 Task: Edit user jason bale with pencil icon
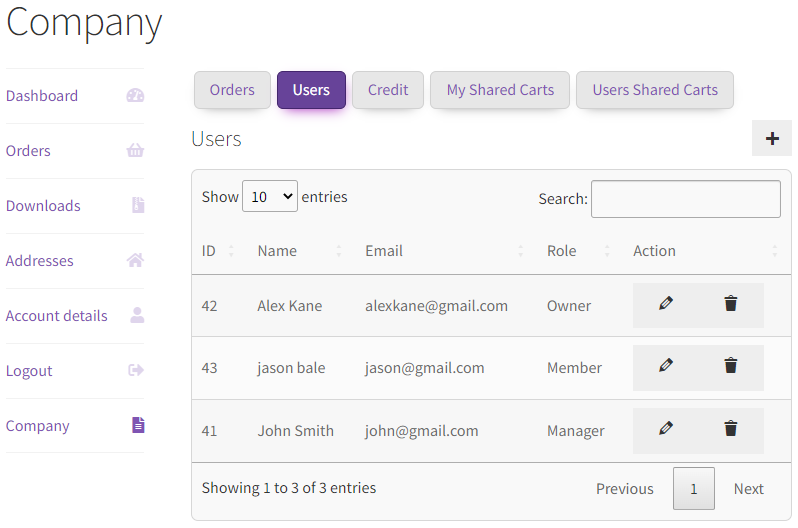click(x=666, y=365)
